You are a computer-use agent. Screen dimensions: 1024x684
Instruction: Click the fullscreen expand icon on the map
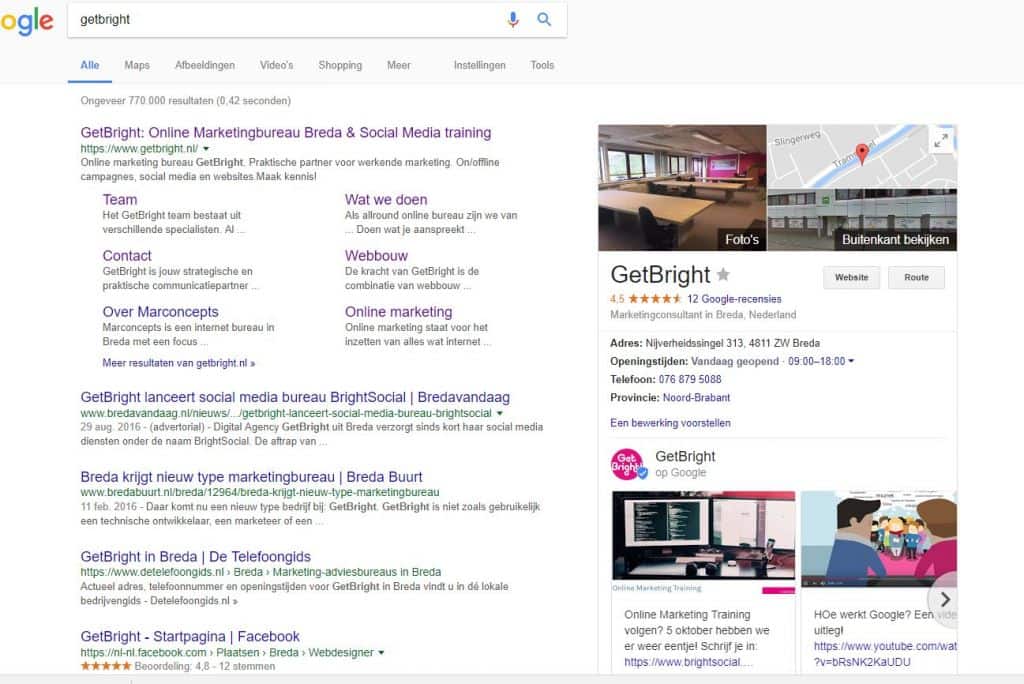click(x=941, y=141)
